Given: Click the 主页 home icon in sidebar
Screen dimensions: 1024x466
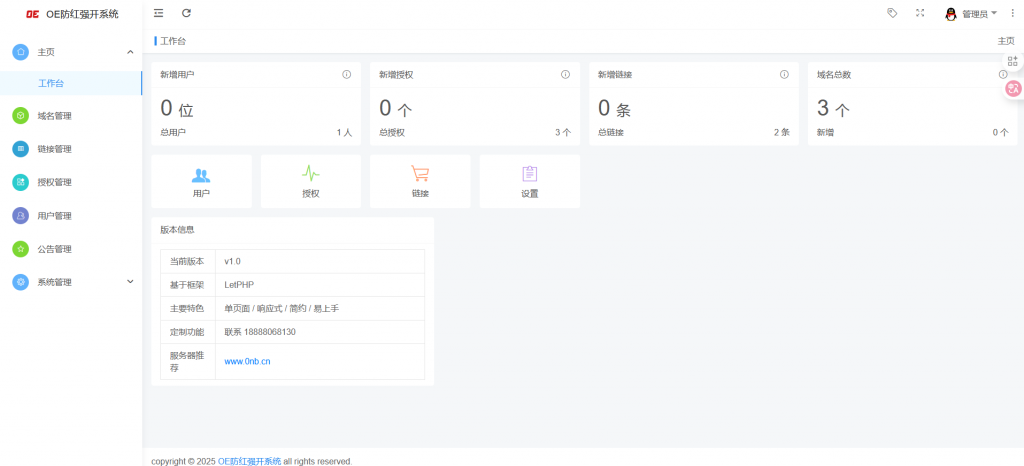Looking at the screenshot, I should [21, 52].
